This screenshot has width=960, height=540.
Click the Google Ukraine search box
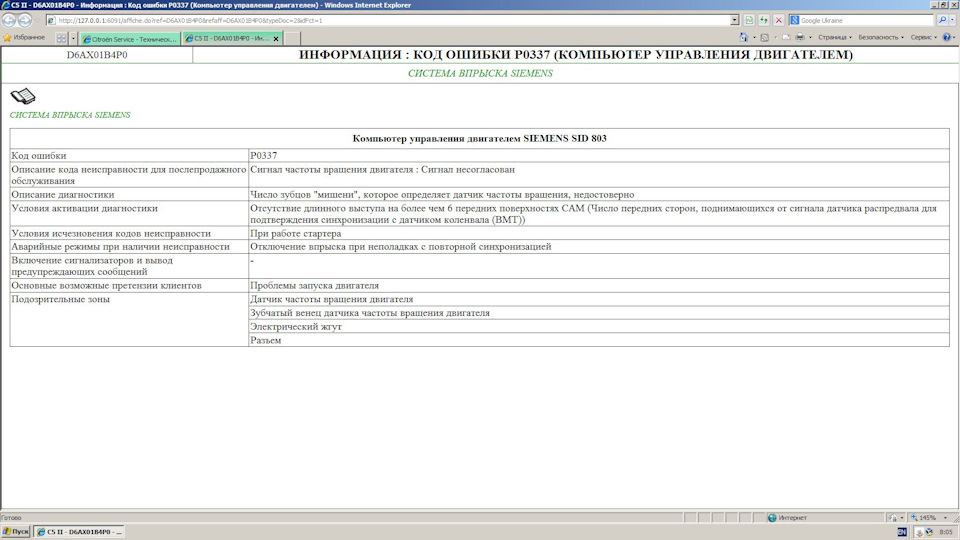(866, 20)
